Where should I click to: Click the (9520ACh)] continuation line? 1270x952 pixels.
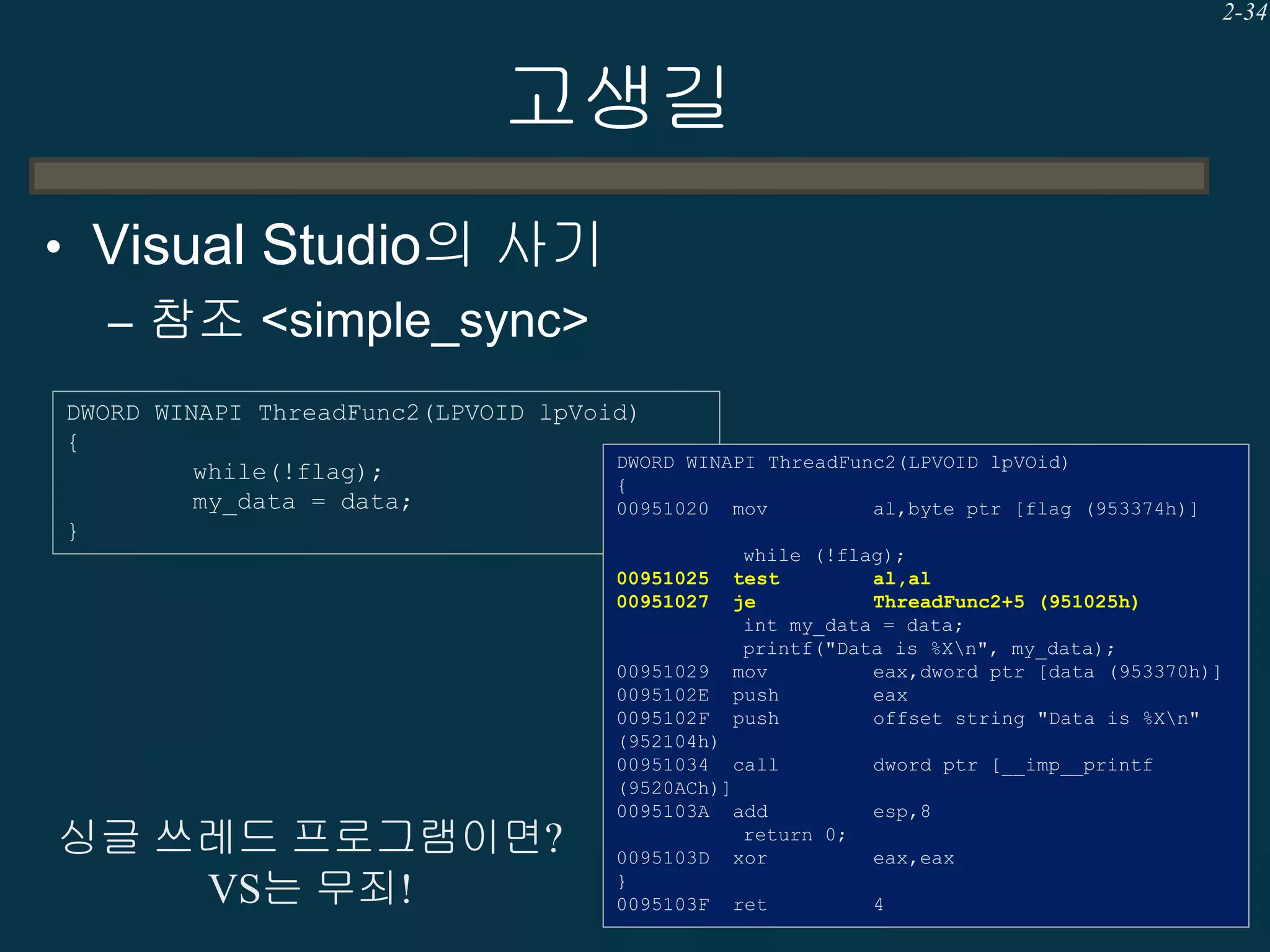pos(675,788)
